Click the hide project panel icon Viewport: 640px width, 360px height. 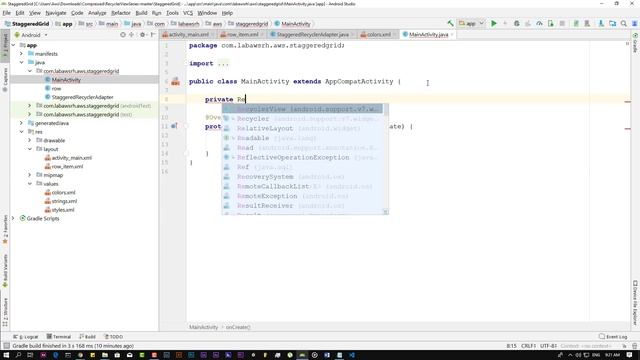[x=153, y=35]
